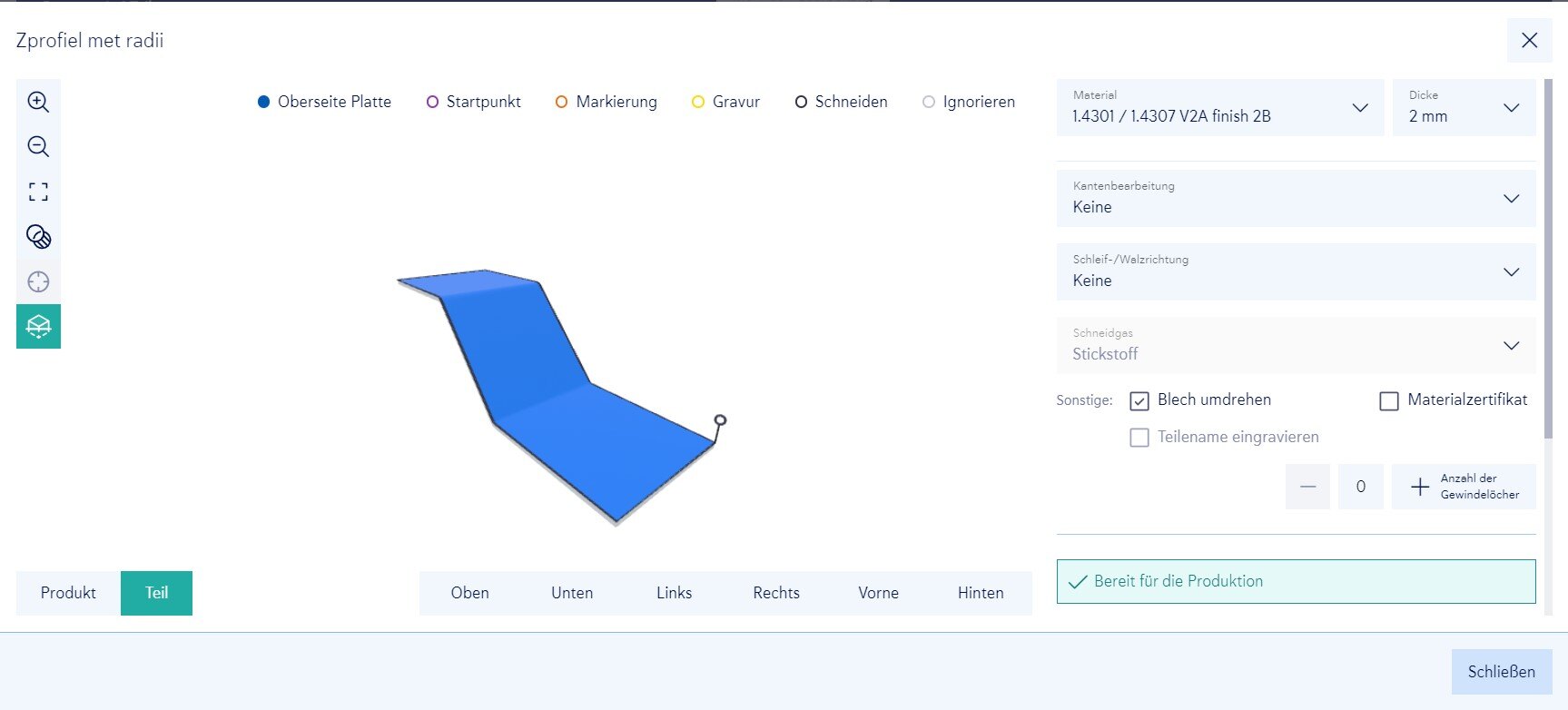Decrease the number of threaded holes
Screen dimensions: 1568x710
(x=1307, y=487)
